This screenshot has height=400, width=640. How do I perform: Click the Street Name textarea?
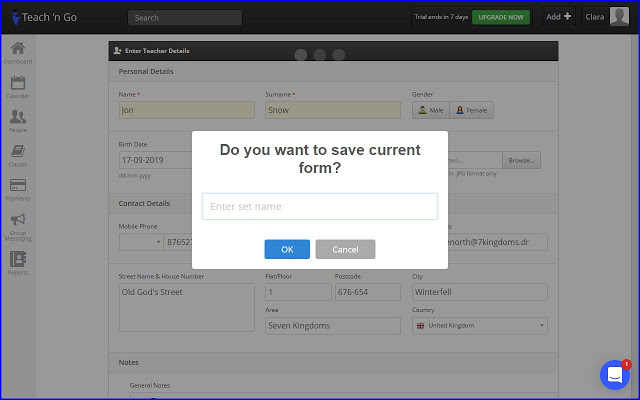tap(187, 307)
